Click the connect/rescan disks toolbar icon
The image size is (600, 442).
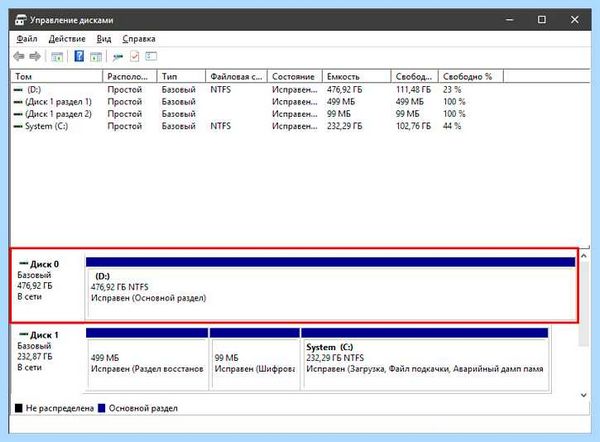click(x=117, y=57)
